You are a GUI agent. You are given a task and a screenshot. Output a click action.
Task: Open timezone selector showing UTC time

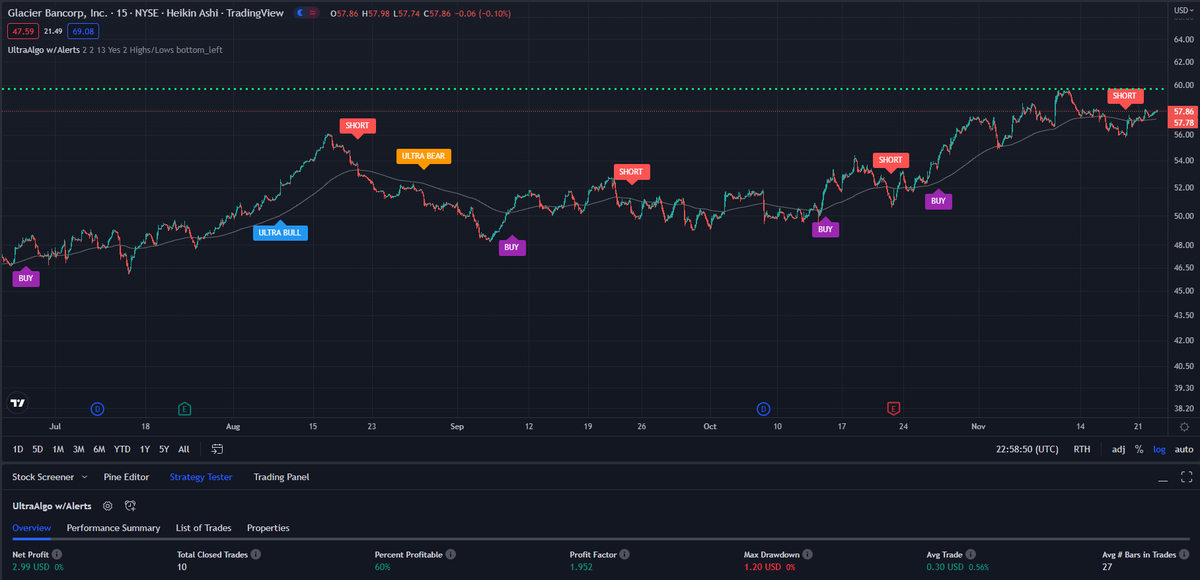click(x=1027, y=450)
